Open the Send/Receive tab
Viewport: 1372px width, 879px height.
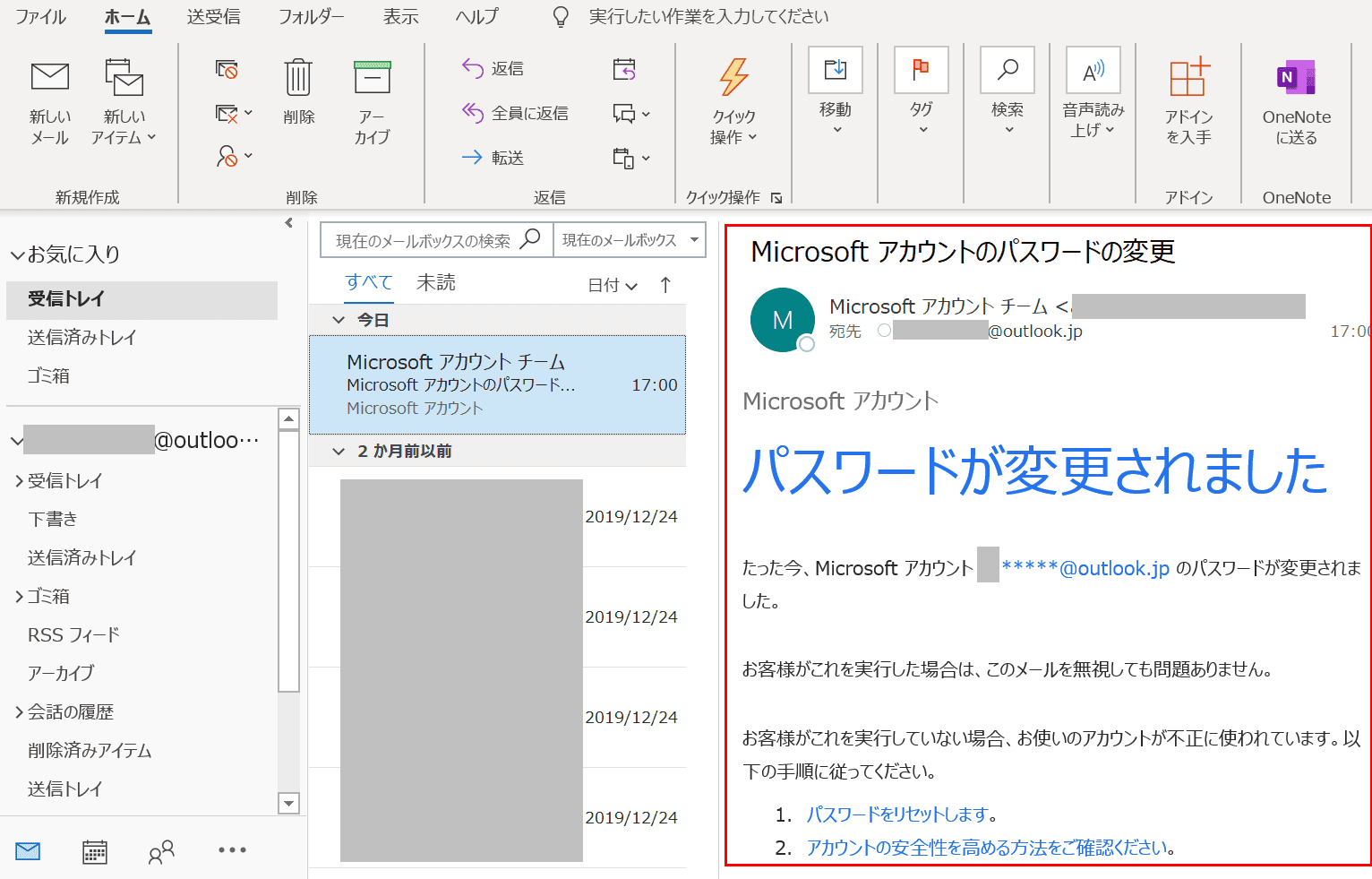point(213,16)
